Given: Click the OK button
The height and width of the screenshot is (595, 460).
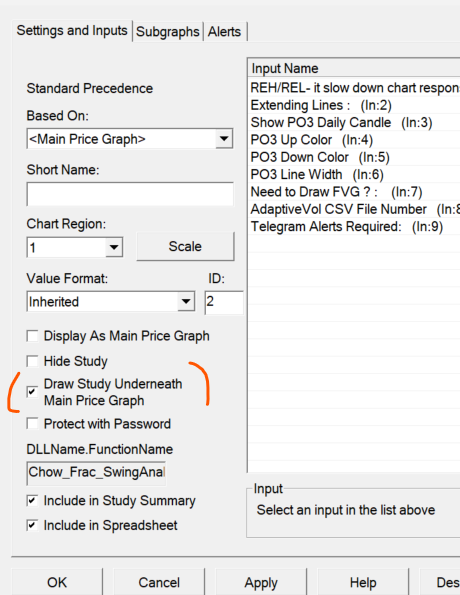Looking at the screenshot, I should [x=57, y=582].
